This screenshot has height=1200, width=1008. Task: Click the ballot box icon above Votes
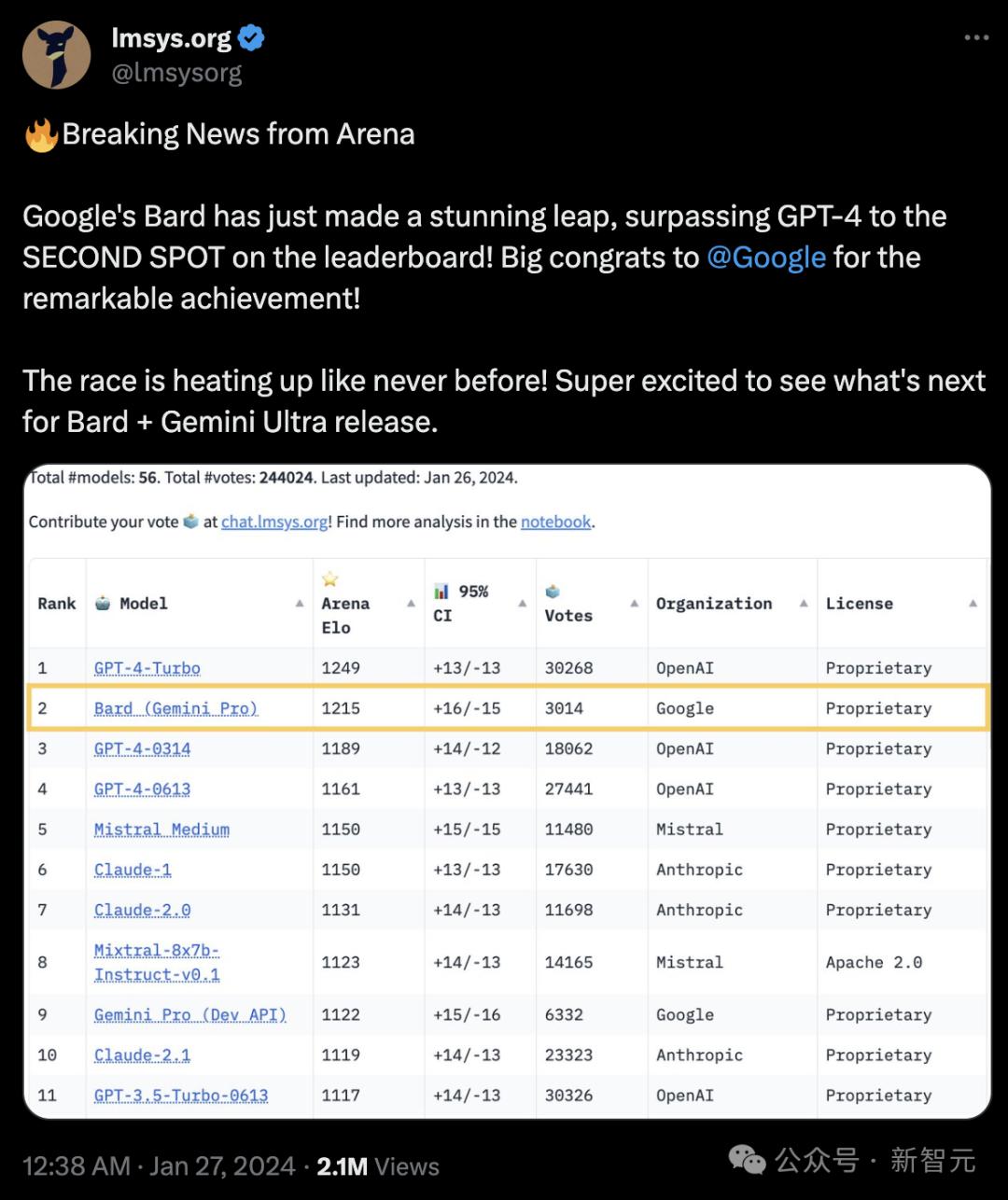click(553, 592)
